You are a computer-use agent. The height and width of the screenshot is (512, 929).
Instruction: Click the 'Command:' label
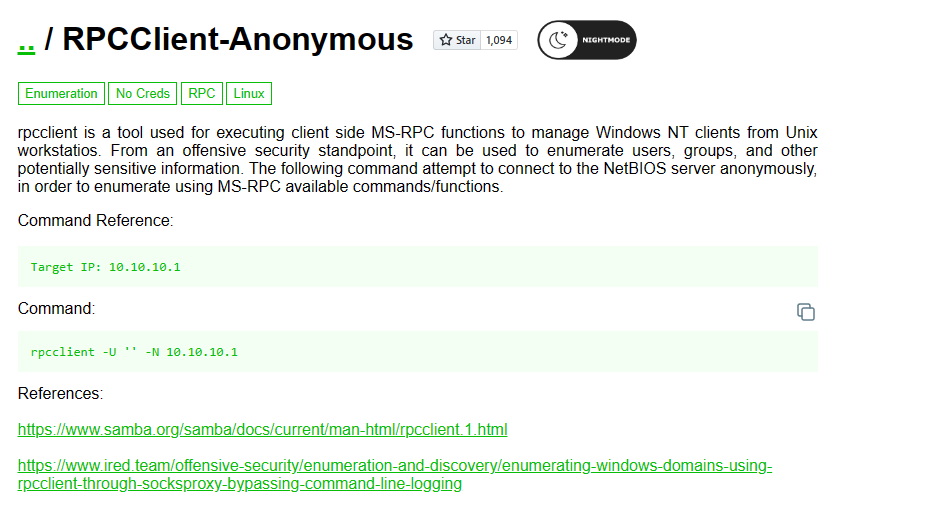pyautogui.click(x=56, y=309)
